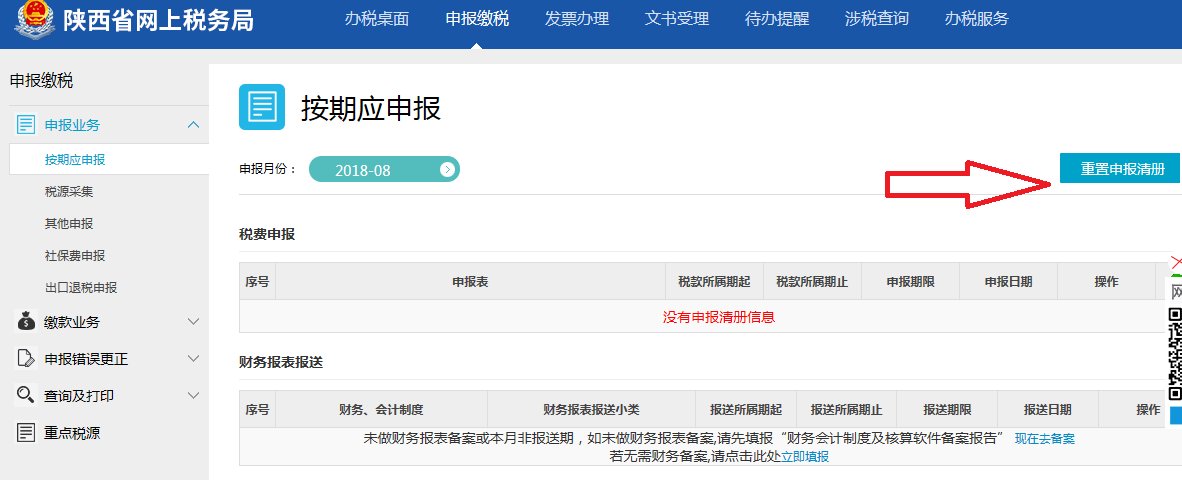The width and height of the screenshot is (1182, 480).
Task: Close the floating QR code panel
Action: pyautogui.click(x=1177, y=262)
